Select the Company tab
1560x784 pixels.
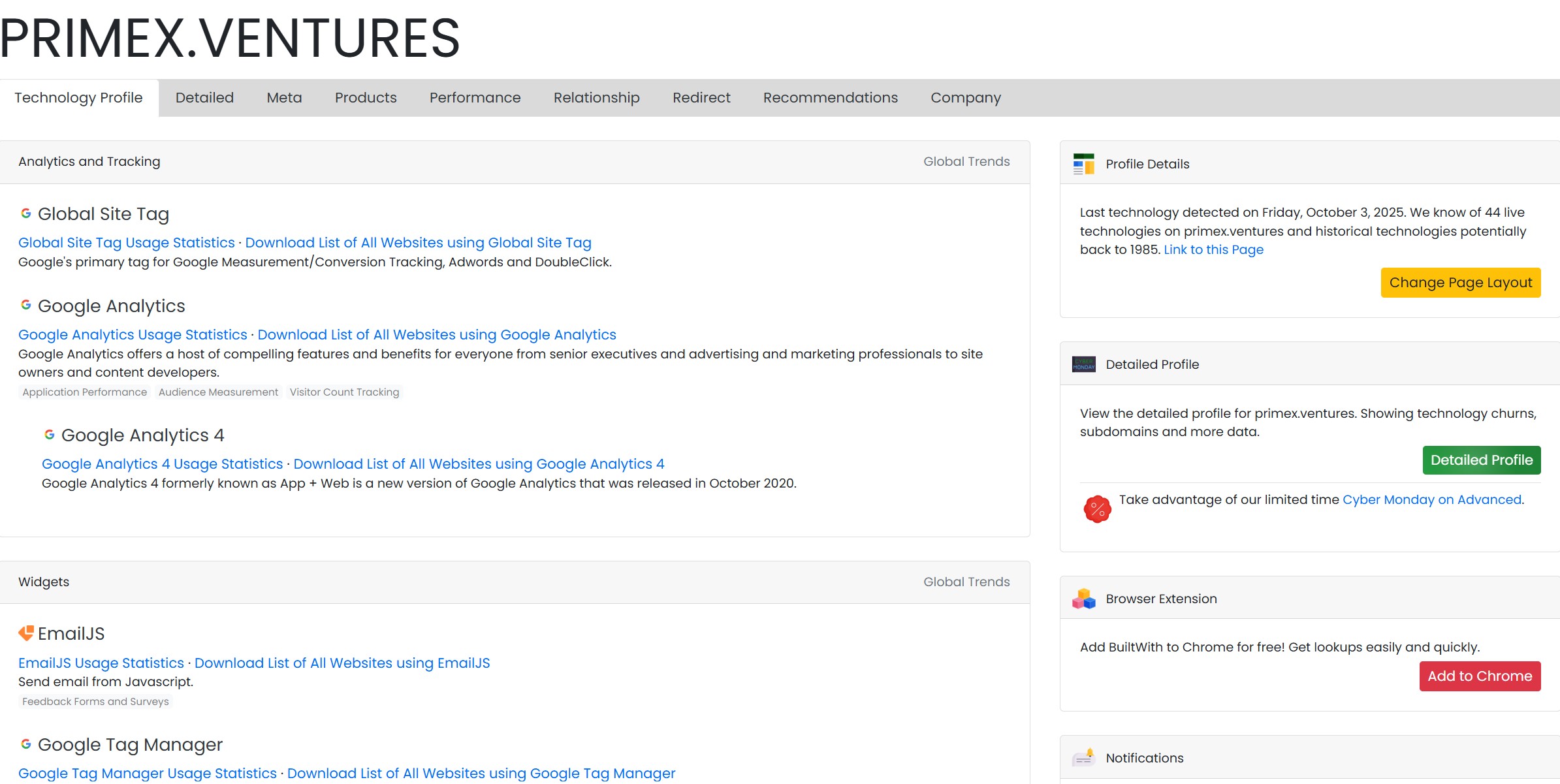[966, 97]
